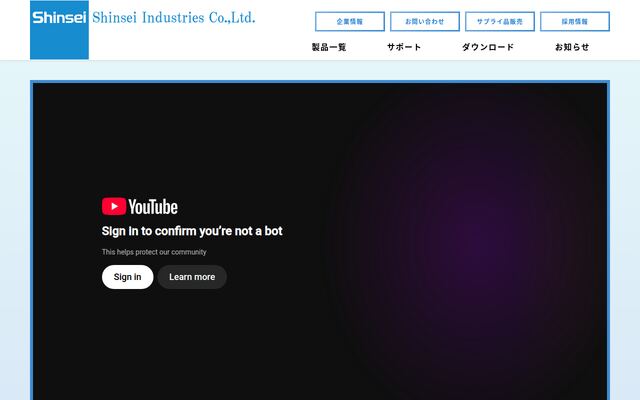This screenshot has width=640, height=400.
Task: Click the Learn more button
Action: point(192,277)
